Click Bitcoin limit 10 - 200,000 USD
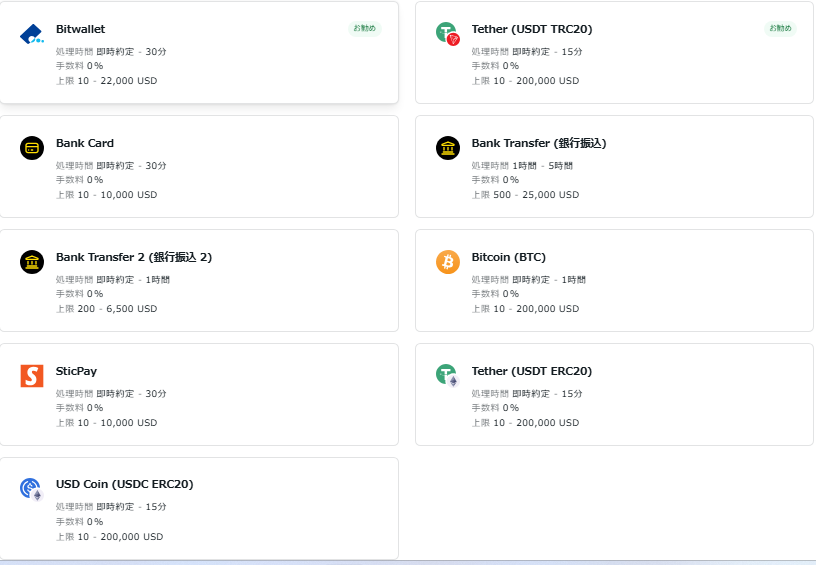Screen dimensions: 816x565 (x=525, y=309)
